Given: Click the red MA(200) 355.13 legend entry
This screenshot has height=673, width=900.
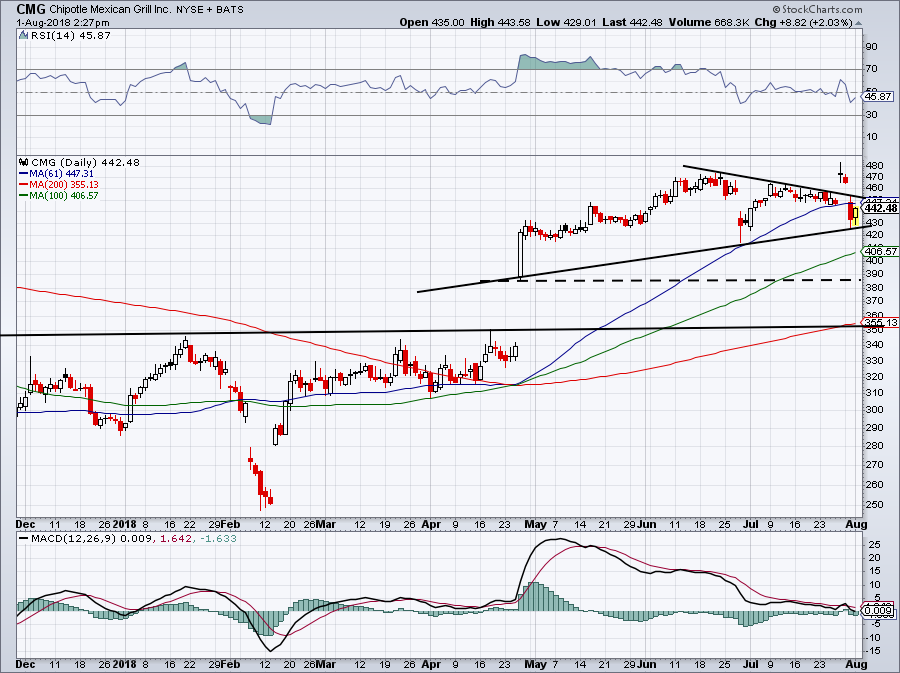Looking at the screenshot, I should point(59,184).
